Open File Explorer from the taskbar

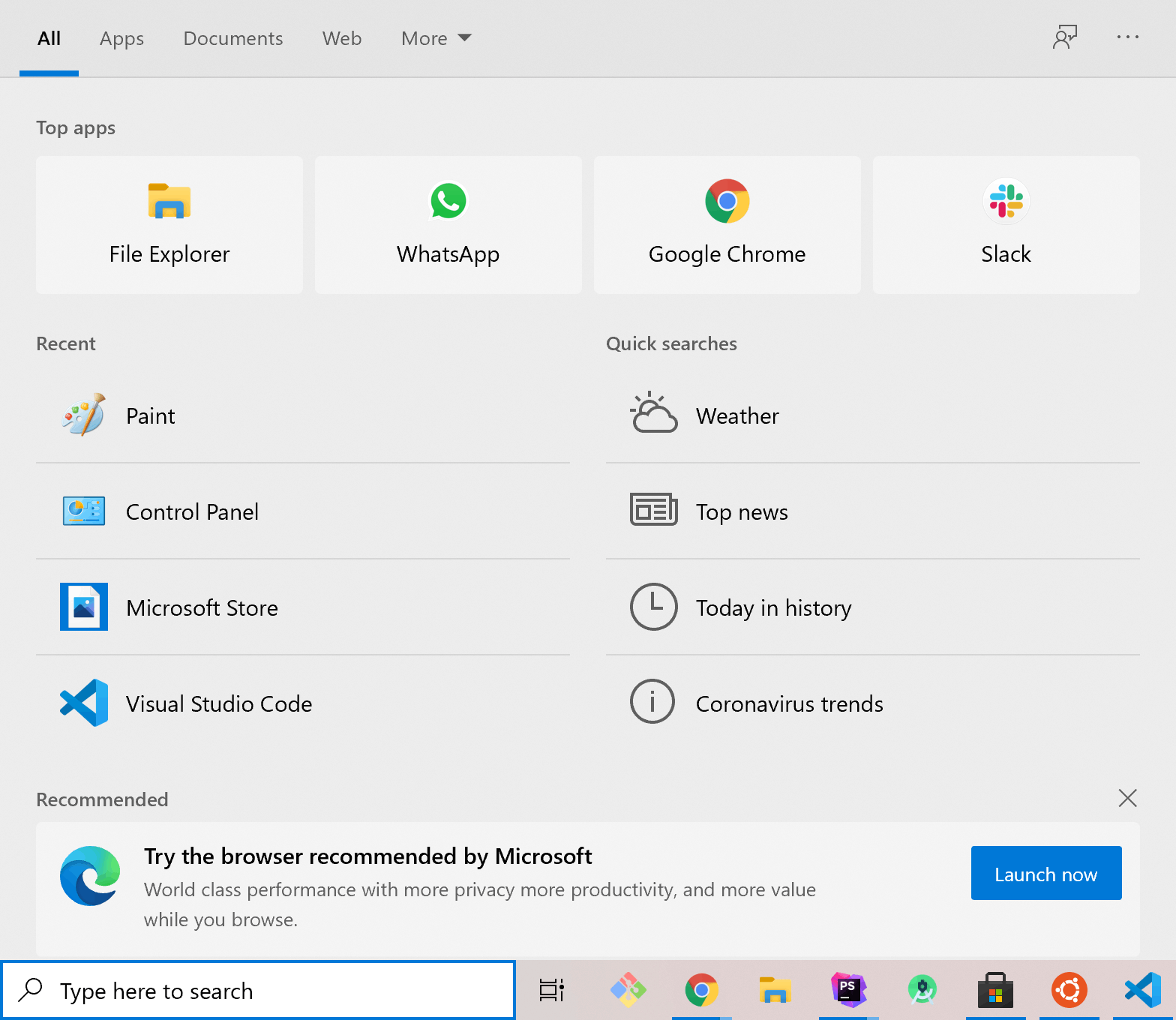click(x=775, y=991)
